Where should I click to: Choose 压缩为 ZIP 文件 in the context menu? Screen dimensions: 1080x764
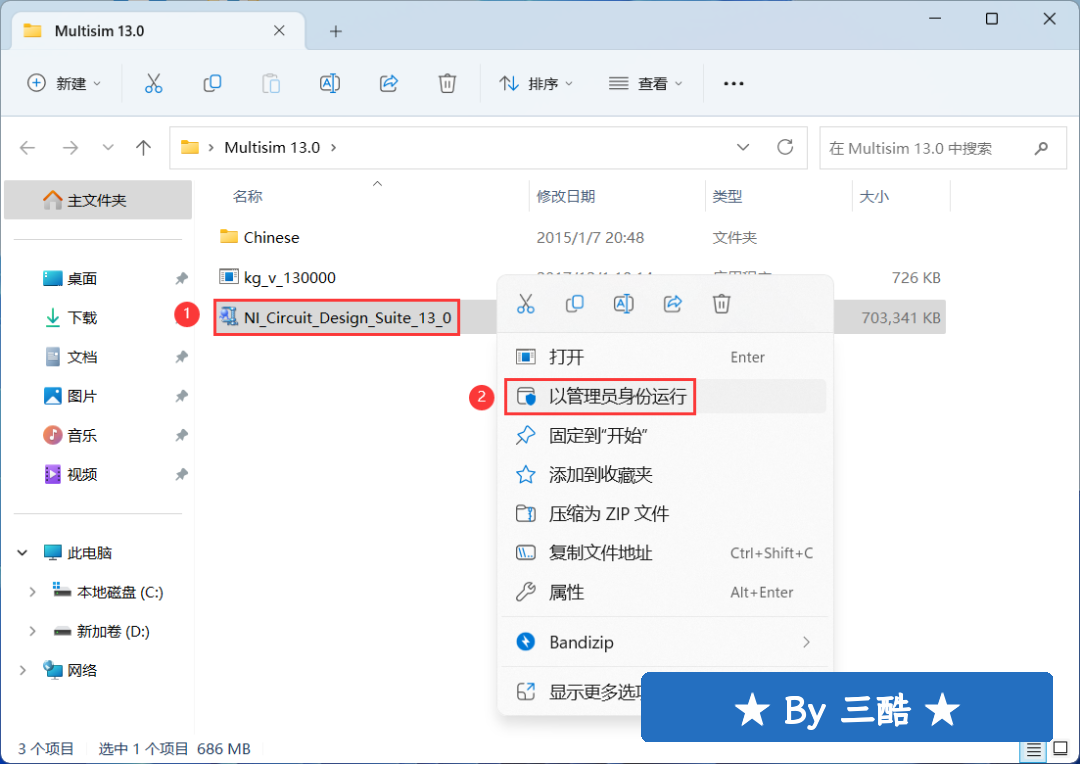(x=665, y=514)
